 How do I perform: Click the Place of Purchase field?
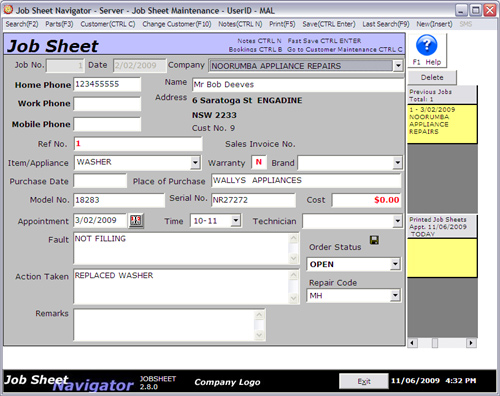coord(306,180)
